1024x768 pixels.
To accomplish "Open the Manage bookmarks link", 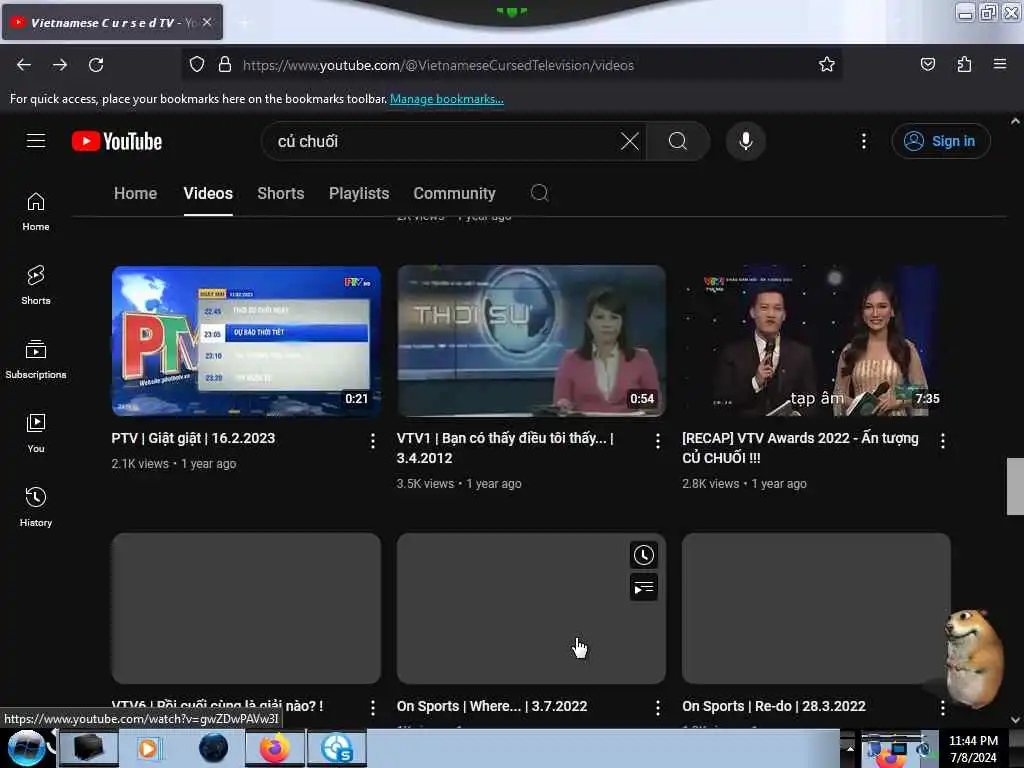I will [x=447, y=99].
